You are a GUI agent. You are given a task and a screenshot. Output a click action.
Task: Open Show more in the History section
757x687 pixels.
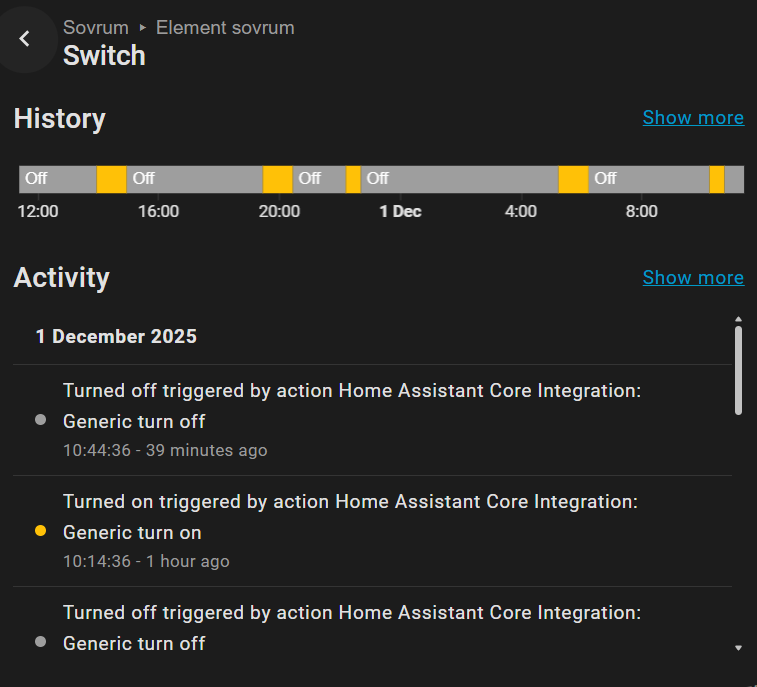(693, 118)
